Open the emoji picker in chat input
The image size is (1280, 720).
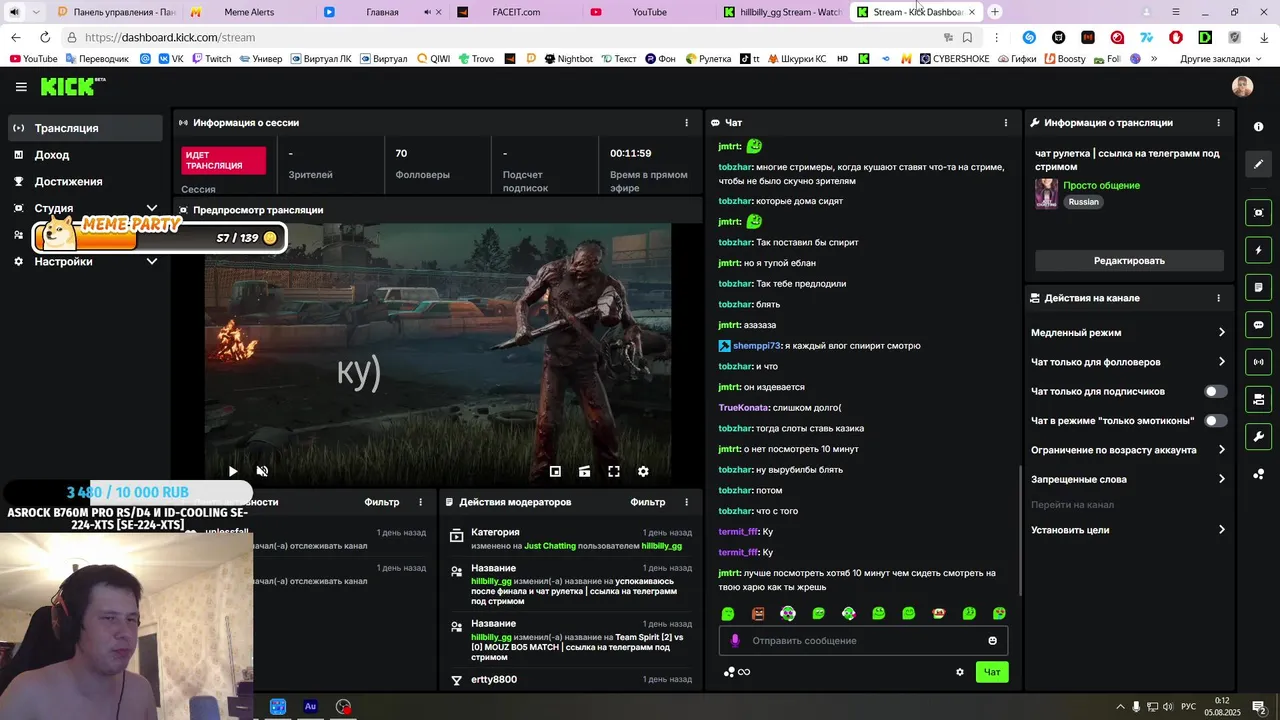993,640
